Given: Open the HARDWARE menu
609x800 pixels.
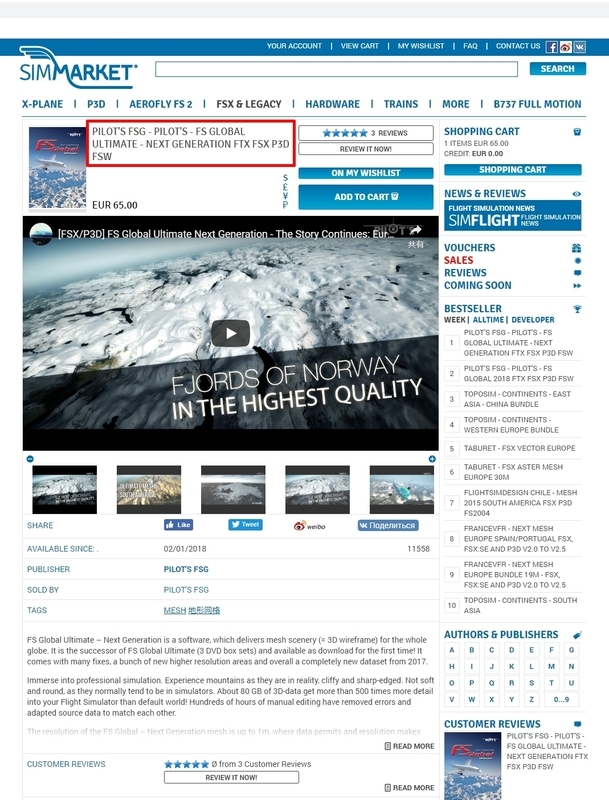Looking at the screenshot, I should [x=333, y=104].
